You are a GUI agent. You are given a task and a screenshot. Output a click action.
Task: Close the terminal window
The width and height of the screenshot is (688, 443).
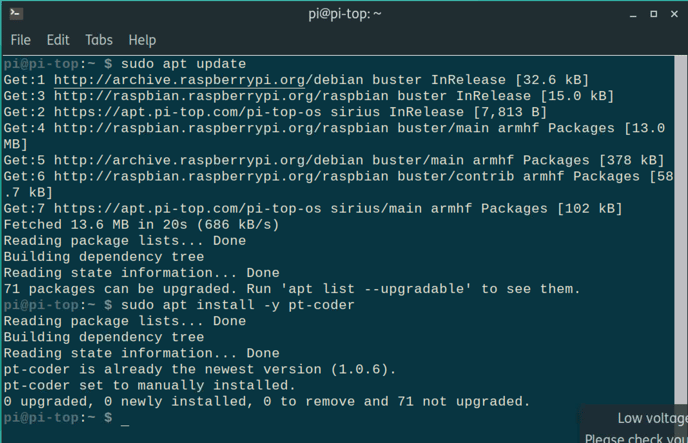pyautogui.click(x=674, y=14)
